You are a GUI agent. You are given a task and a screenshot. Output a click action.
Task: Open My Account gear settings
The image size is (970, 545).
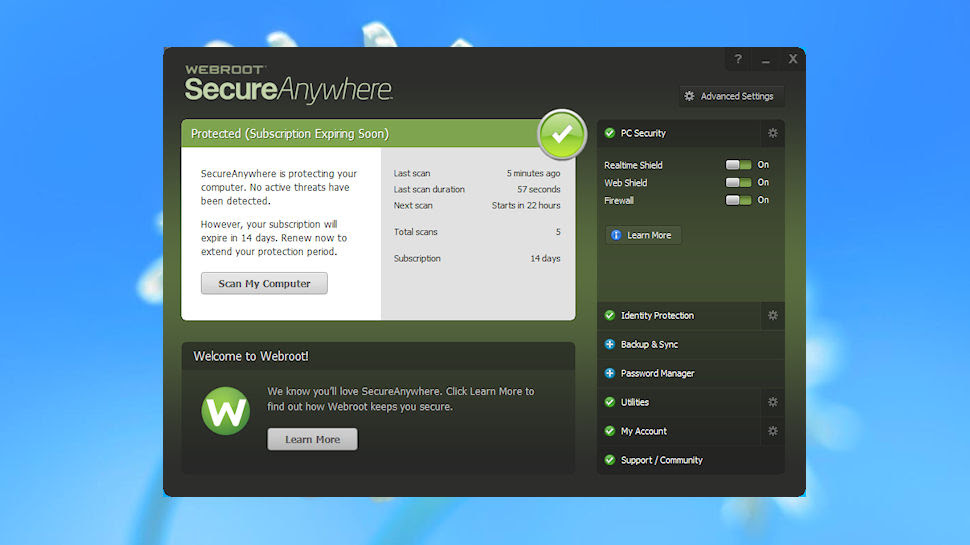tap(773, 431)
